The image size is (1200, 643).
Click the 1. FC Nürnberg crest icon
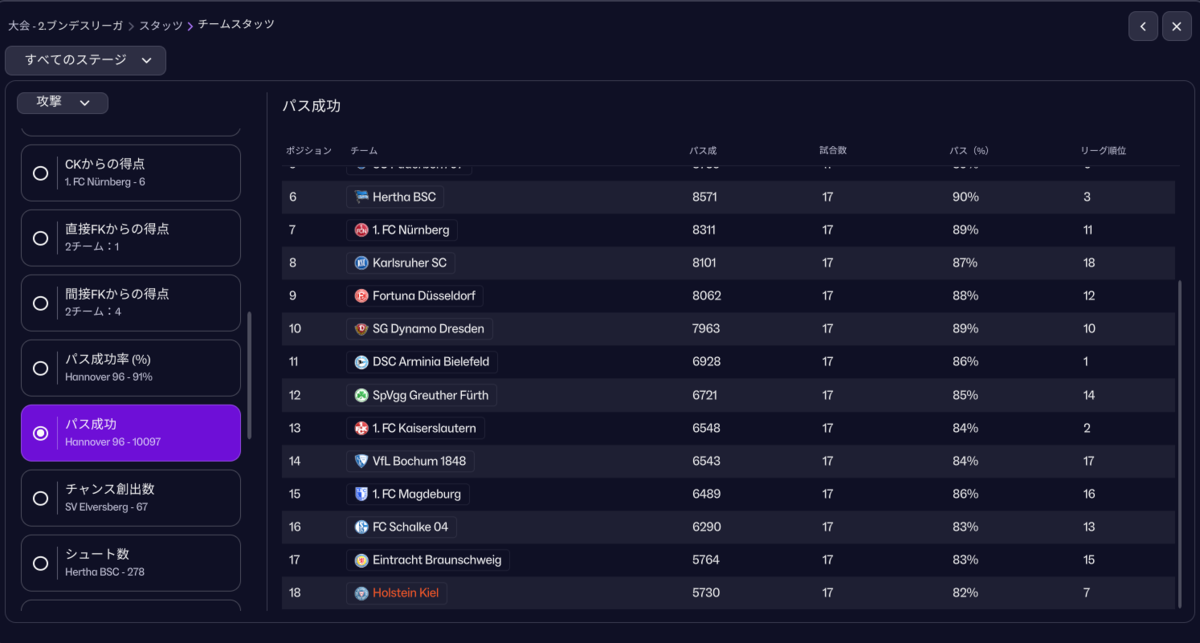pos(361,230)
